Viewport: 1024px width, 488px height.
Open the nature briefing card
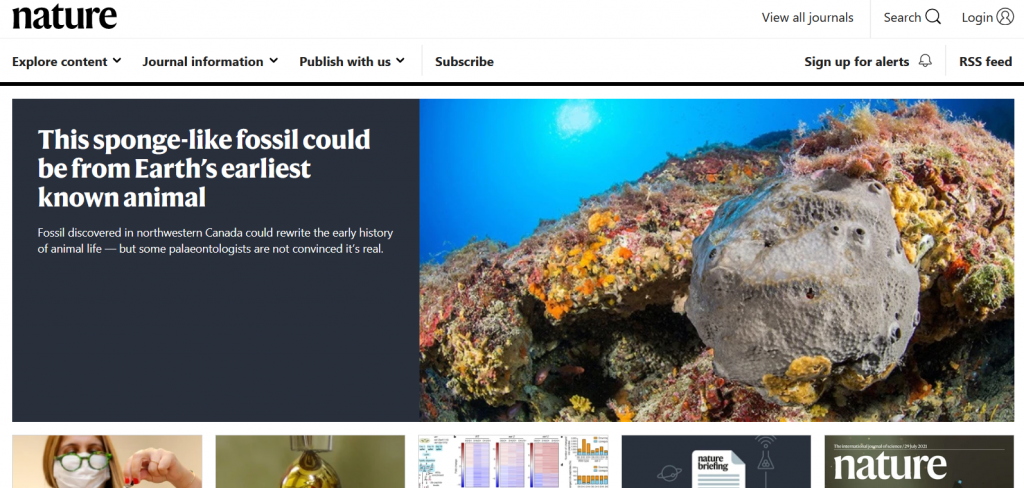pos(716,461)
